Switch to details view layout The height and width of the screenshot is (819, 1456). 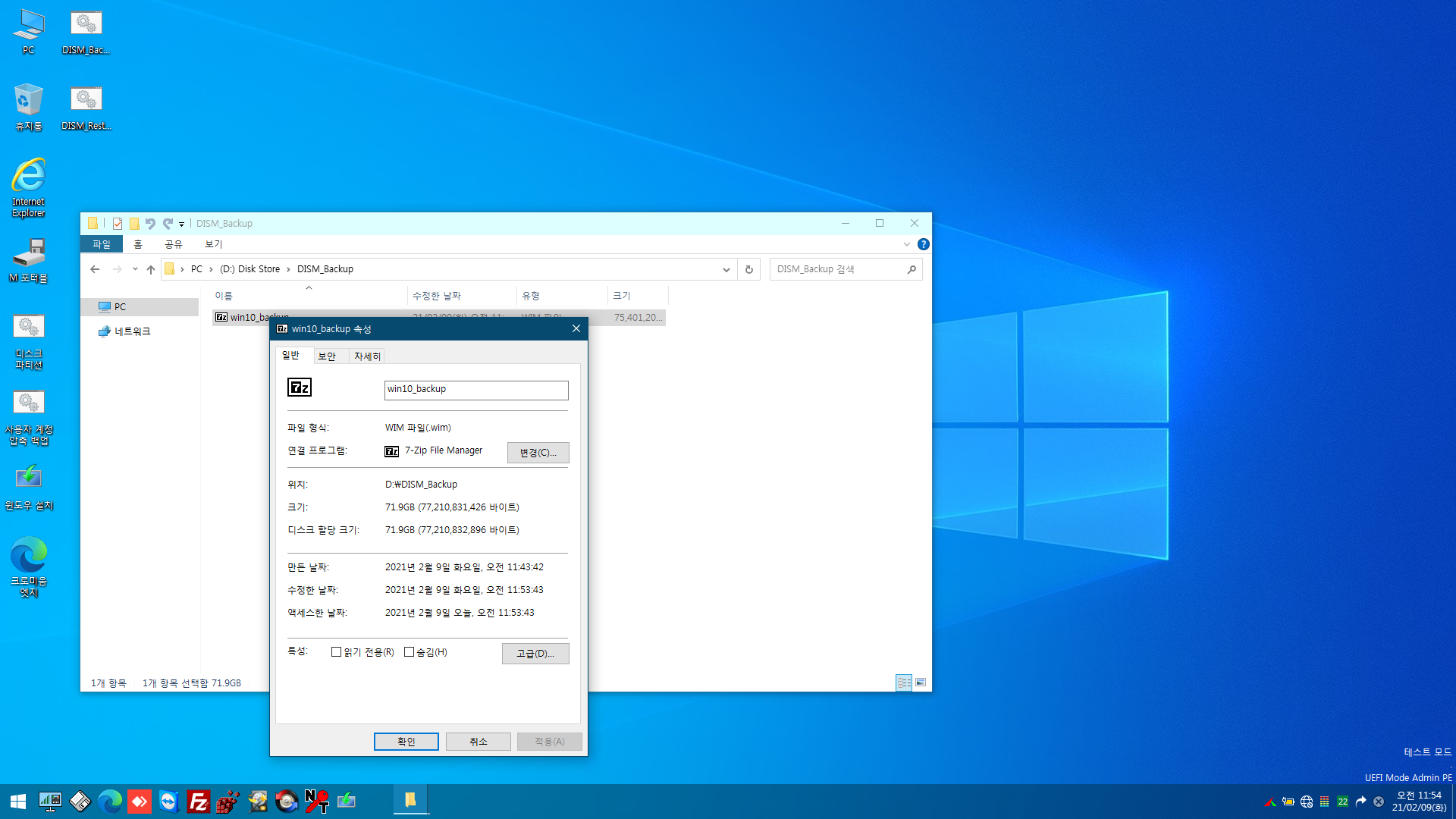pos(904,682)
